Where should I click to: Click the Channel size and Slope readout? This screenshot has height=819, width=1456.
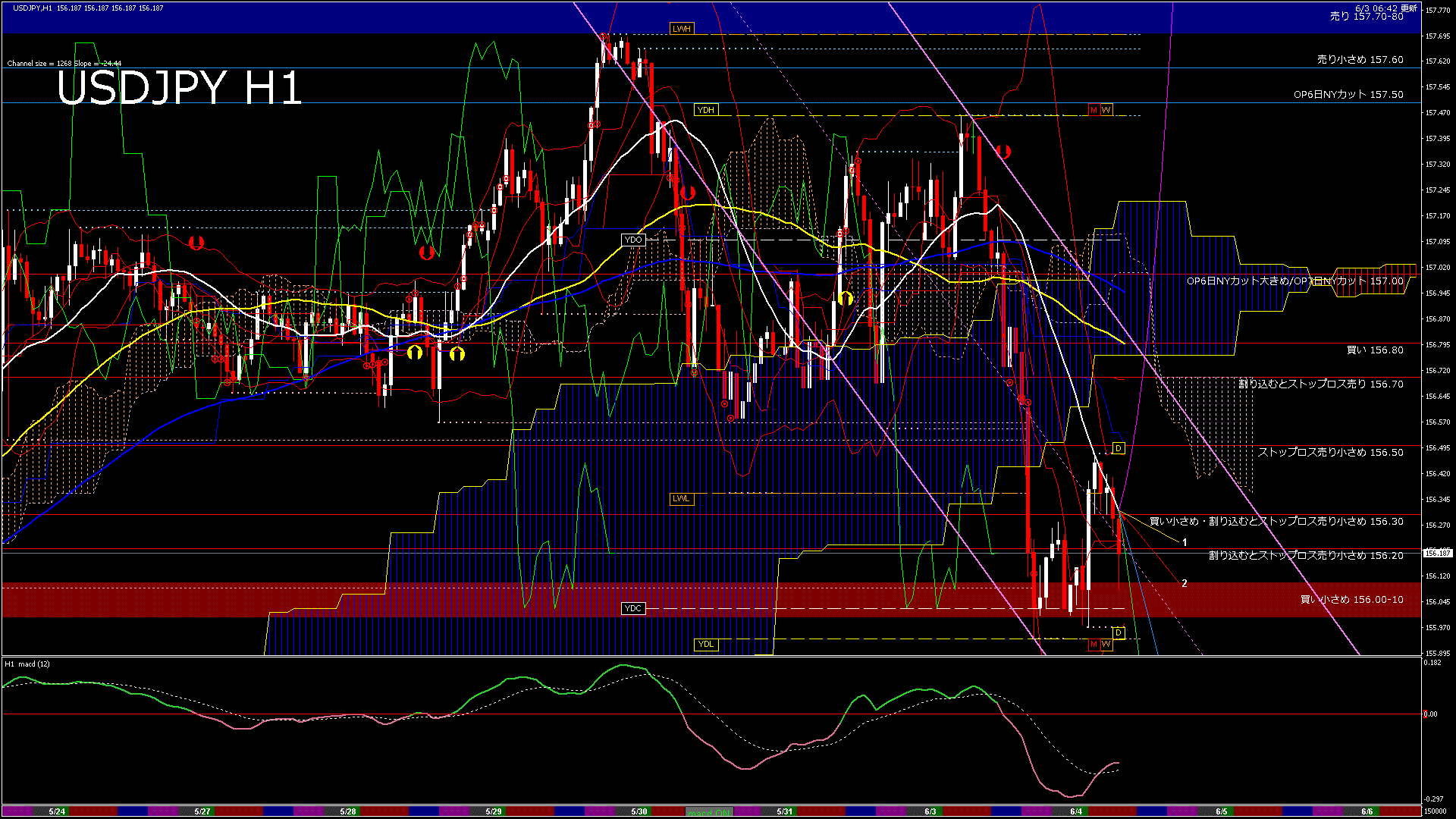click(64, 64)
